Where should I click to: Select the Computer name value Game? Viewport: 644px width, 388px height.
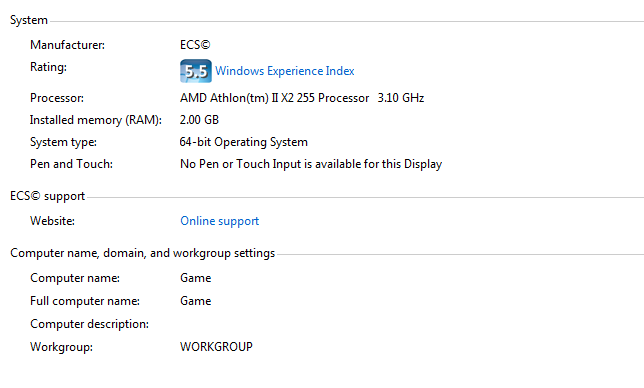tap(196, 278)
